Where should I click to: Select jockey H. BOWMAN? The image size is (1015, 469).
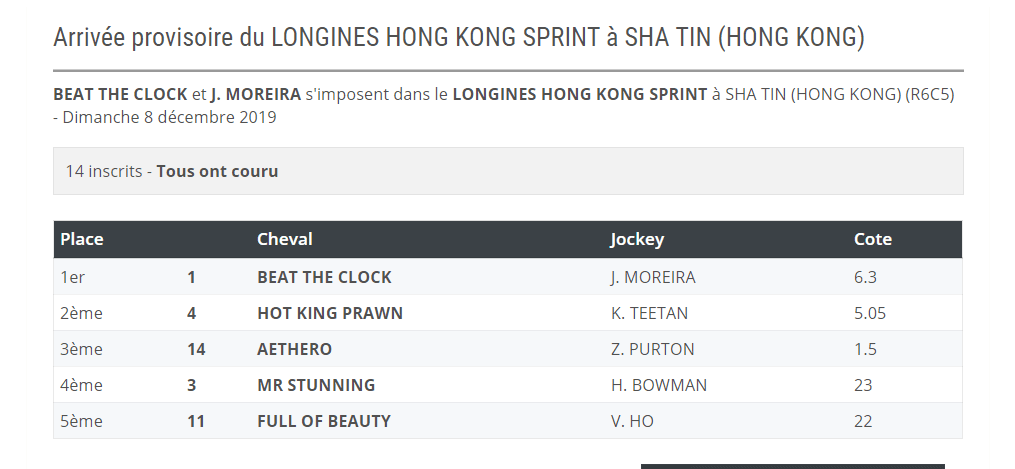tap(658, 385)
